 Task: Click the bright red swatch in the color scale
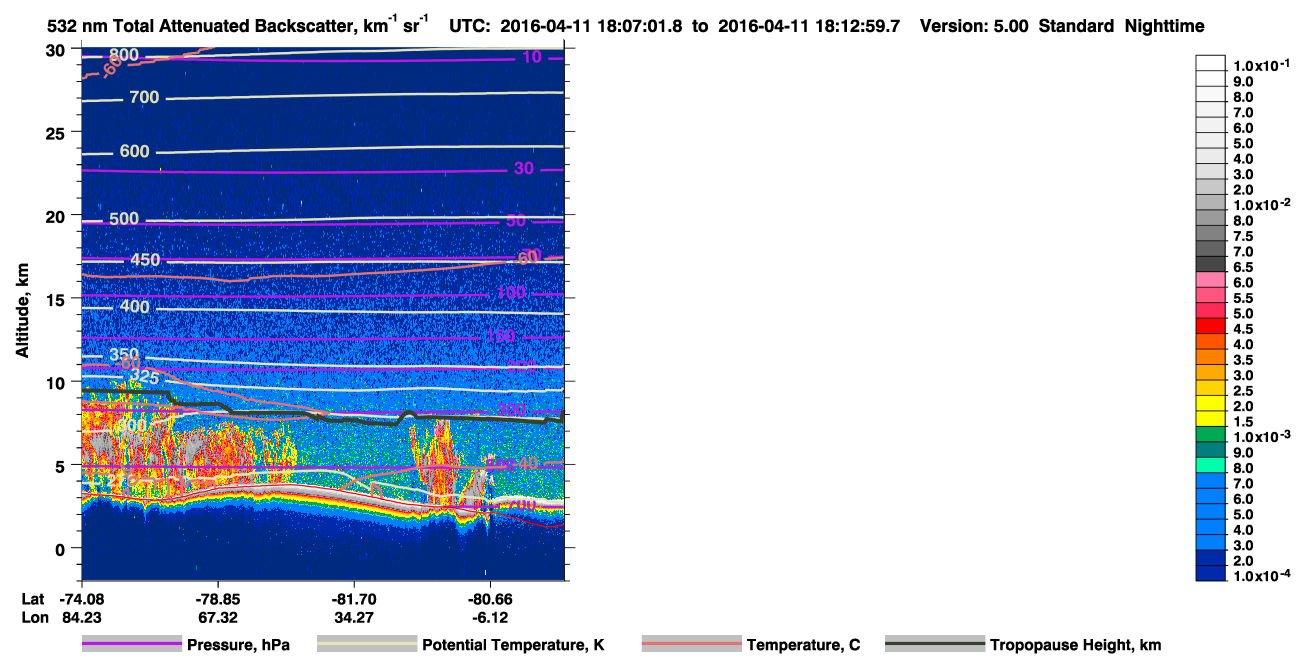coord(1210,327)
